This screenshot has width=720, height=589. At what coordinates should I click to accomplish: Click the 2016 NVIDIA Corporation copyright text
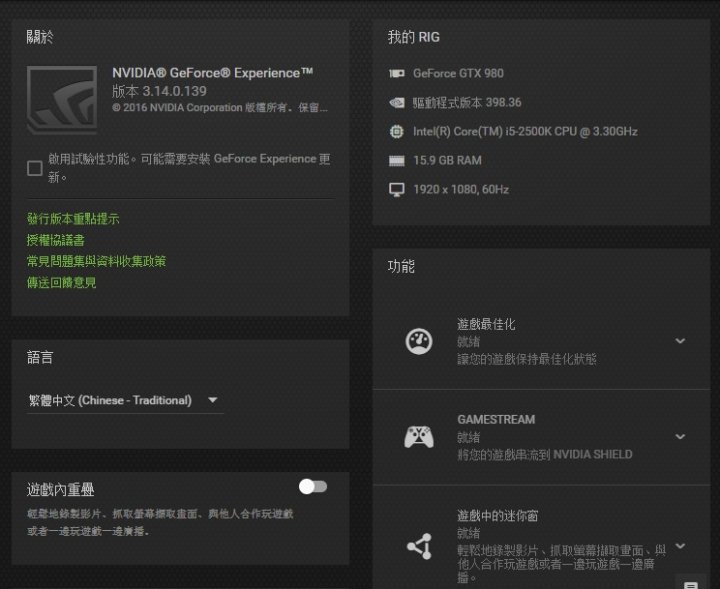[x=220, y=107]
